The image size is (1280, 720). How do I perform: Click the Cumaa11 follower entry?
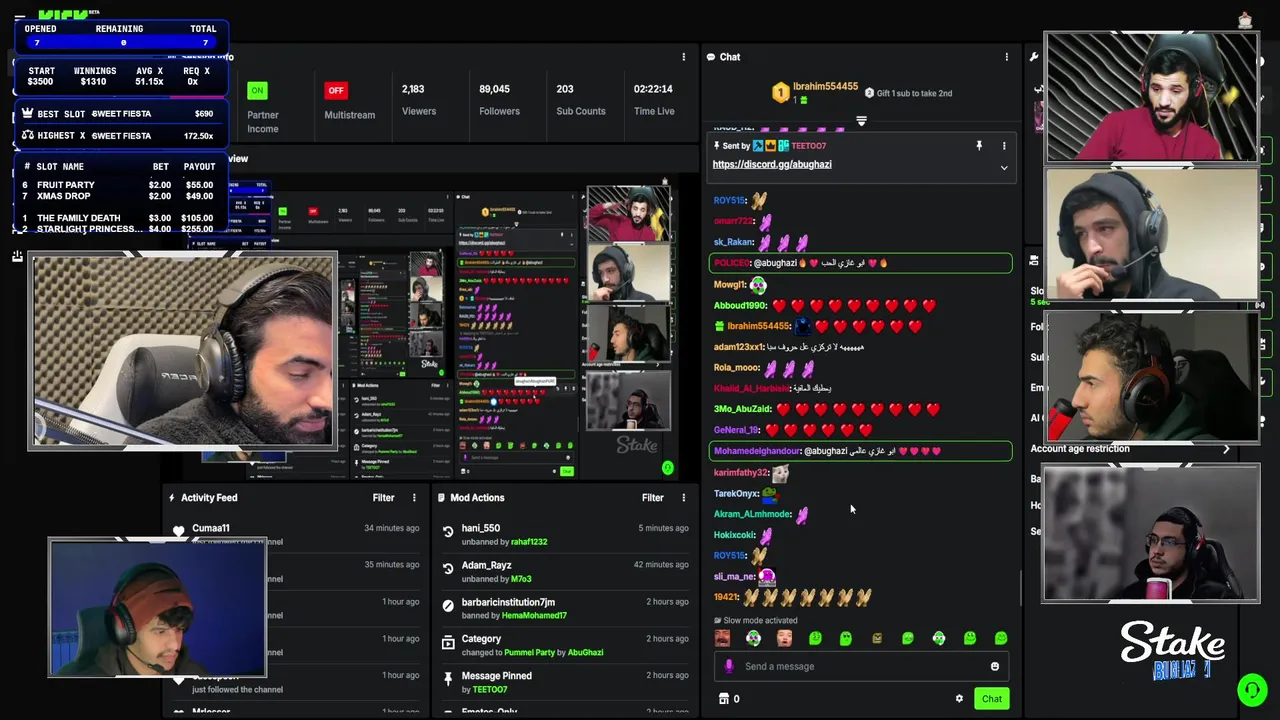tap(211, 528)
